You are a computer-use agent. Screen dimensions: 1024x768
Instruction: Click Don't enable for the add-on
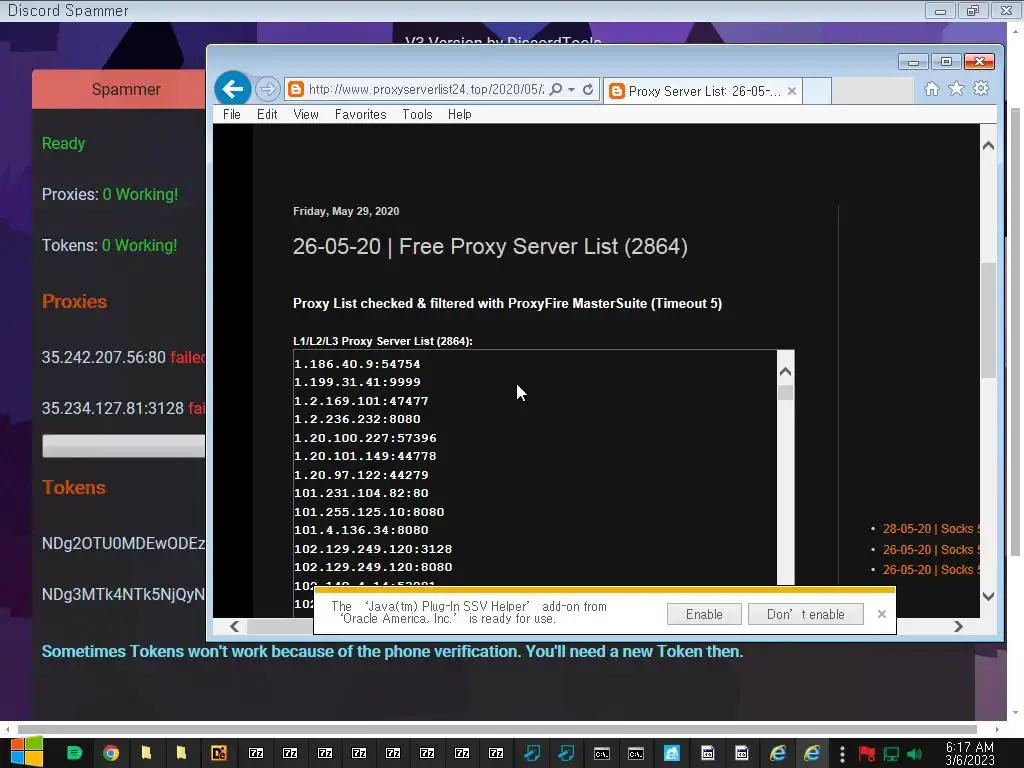(805, 615)
